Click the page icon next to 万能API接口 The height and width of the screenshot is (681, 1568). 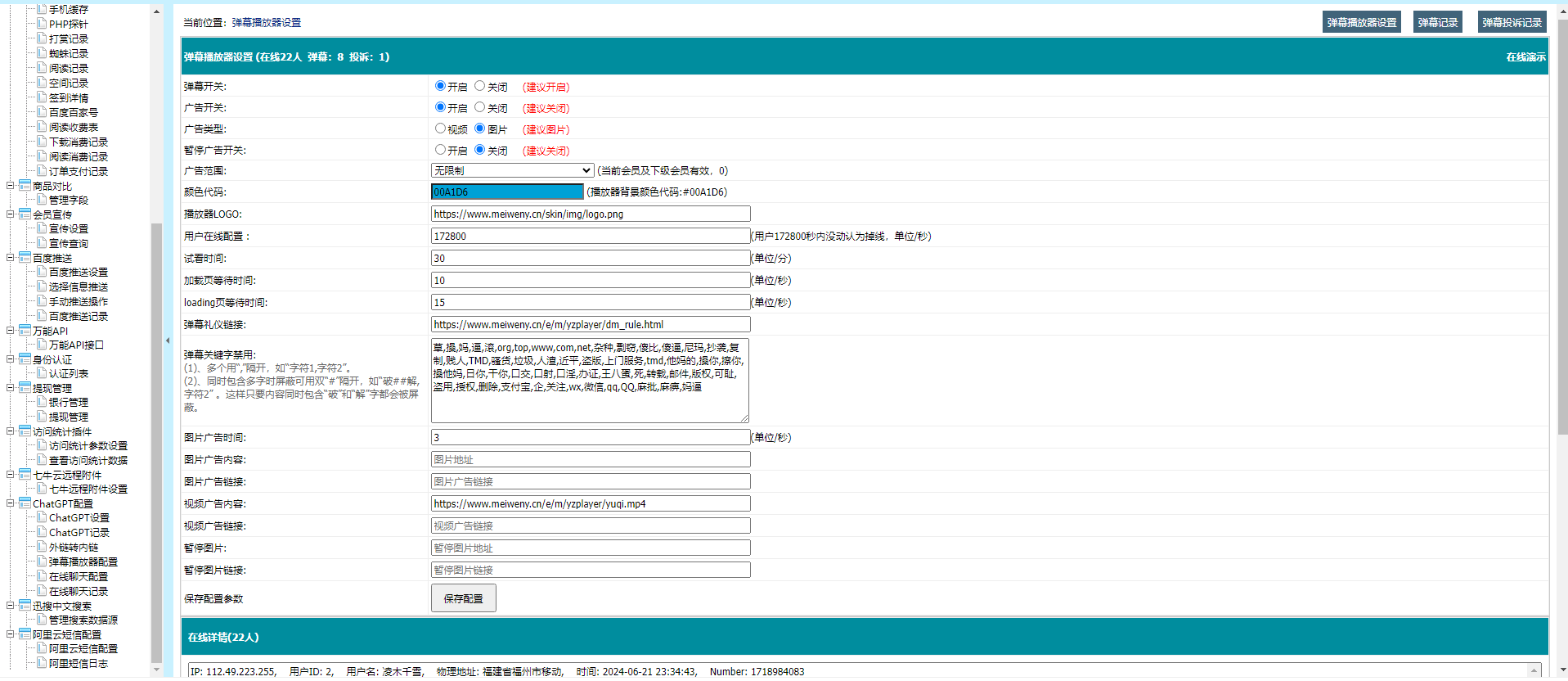click(x=42, y=345)
